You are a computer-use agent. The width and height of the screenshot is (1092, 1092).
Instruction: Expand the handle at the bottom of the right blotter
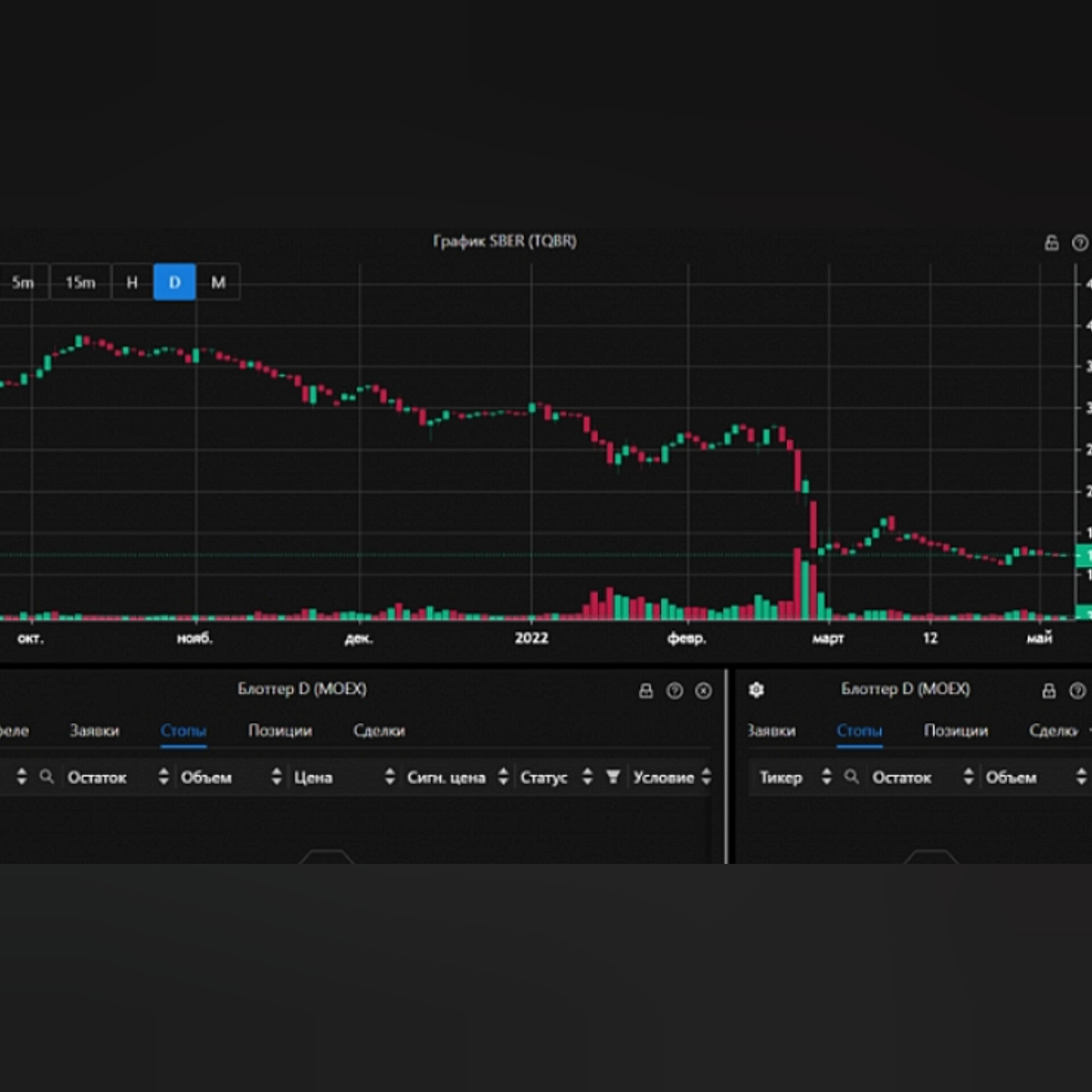click(x=930, y=857)
